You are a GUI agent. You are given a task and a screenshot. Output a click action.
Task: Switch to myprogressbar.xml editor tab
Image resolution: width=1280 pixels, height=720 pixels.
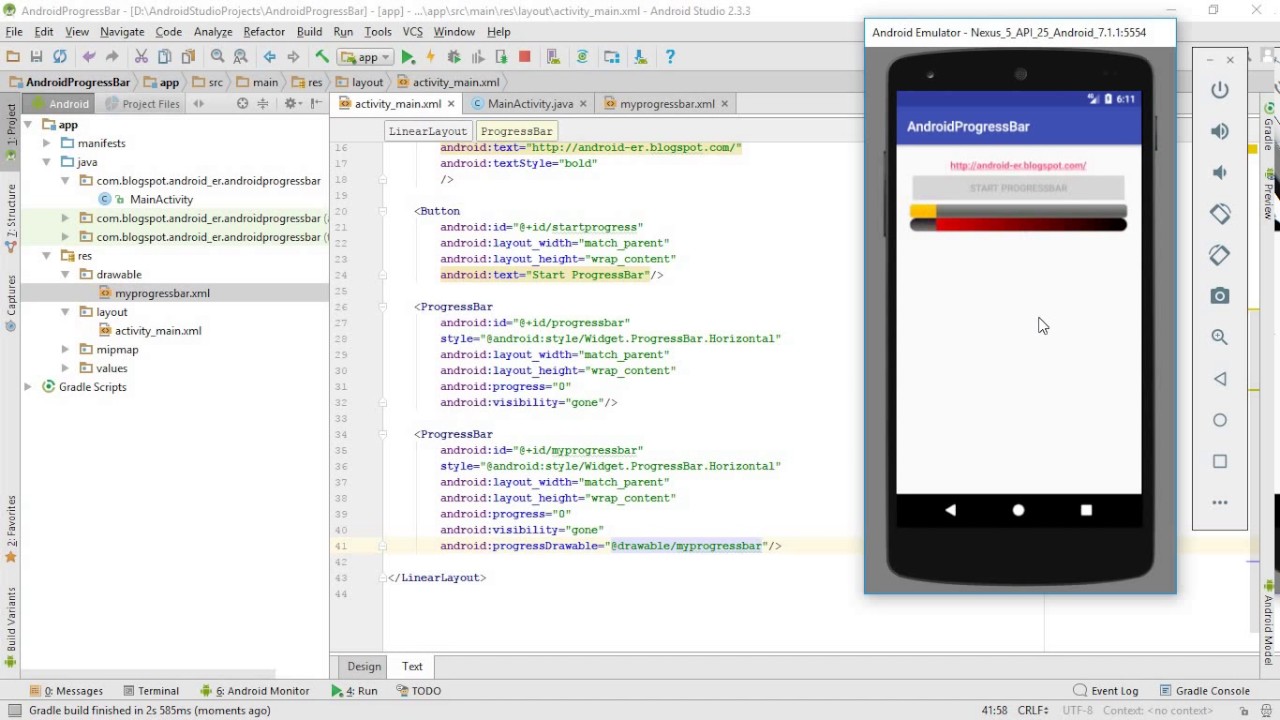667,103
